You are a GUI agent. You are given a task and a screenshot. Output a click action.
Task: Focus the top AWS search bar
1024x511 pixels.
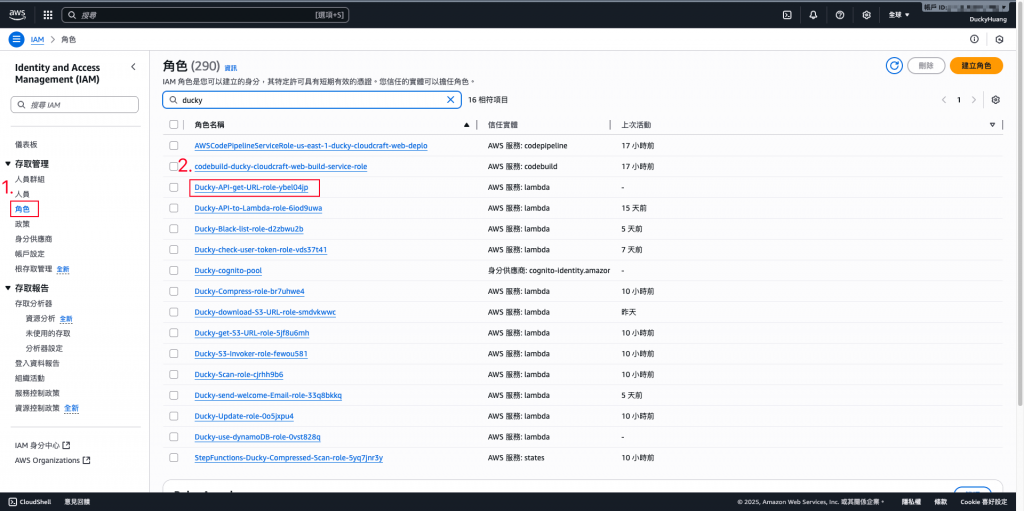click(205, 14)
